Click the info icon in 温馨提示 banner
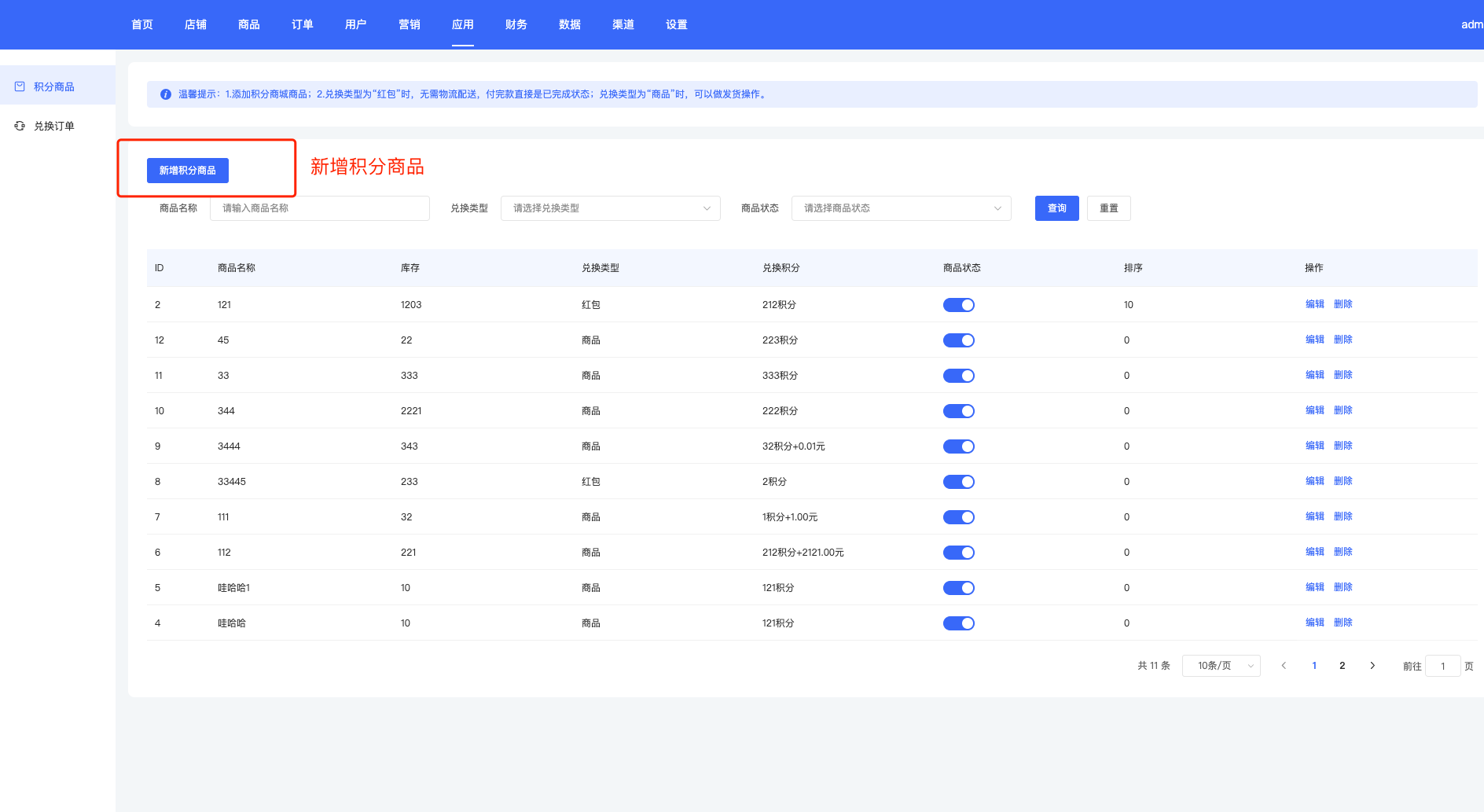This screenshot has height=812, width=1484. click(x=166, y=94)
